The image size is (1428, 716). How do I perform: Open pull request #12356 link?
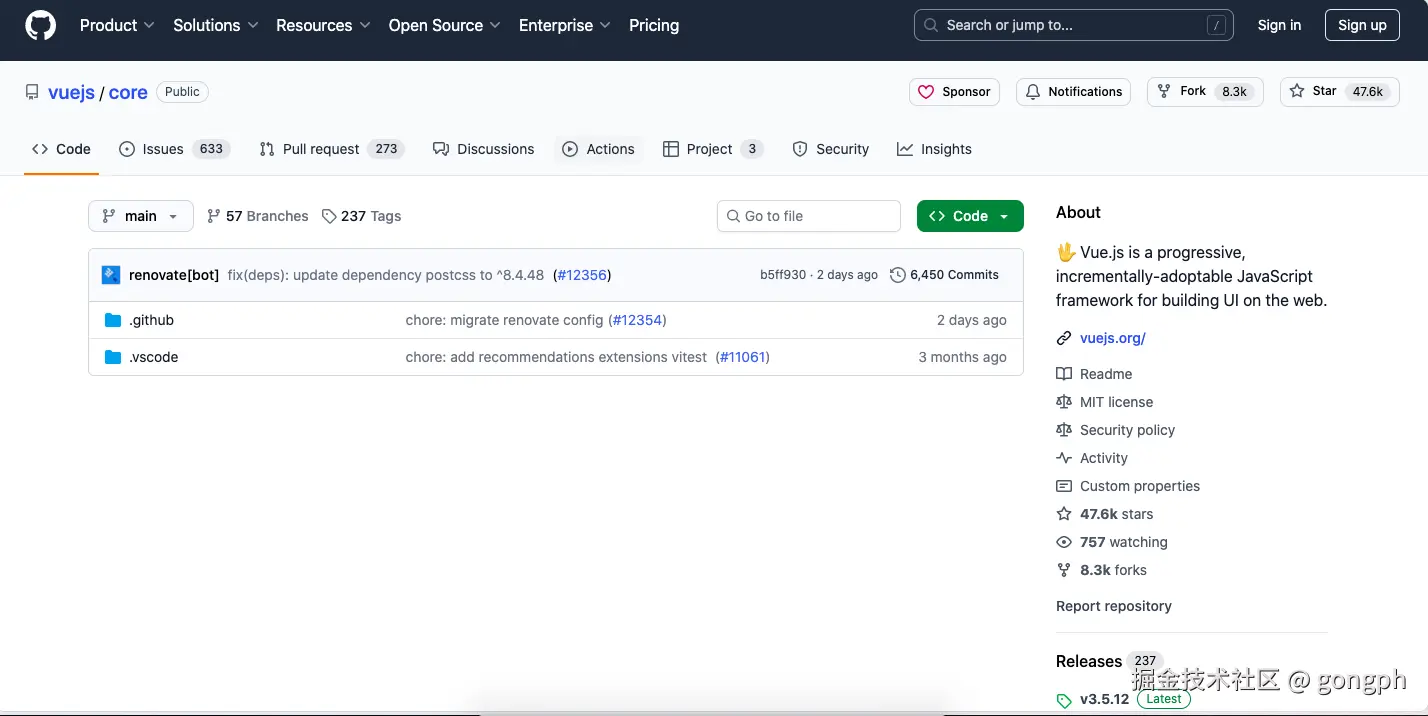click(582, 275)
